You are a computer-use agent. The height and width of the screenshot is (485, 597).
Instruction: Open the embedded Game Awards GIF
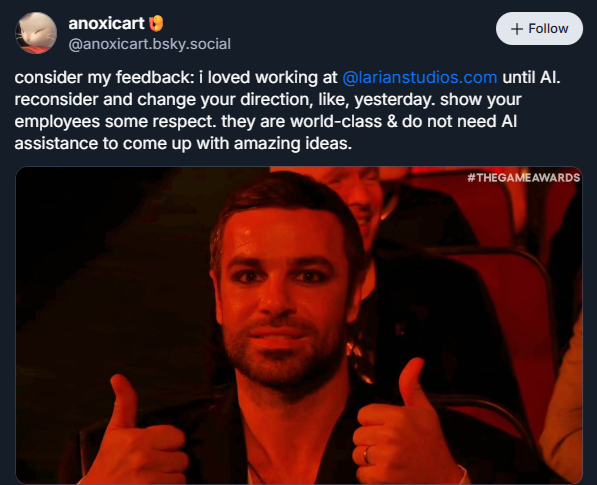[x=299, y=325]
